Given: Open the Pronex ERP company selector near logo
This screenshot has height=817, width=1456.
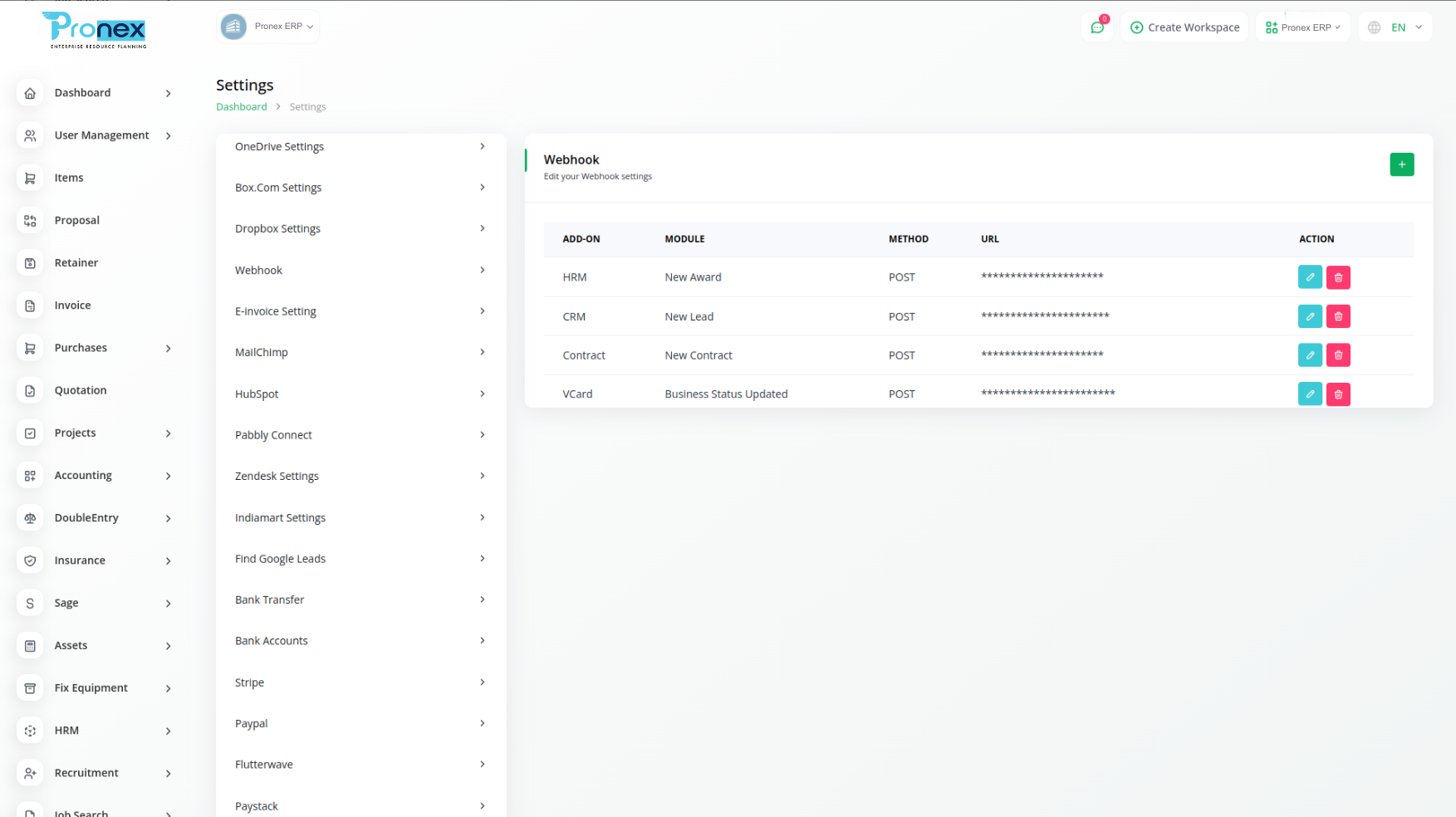Looking at the screenshot, I should [x=267, y=27].
